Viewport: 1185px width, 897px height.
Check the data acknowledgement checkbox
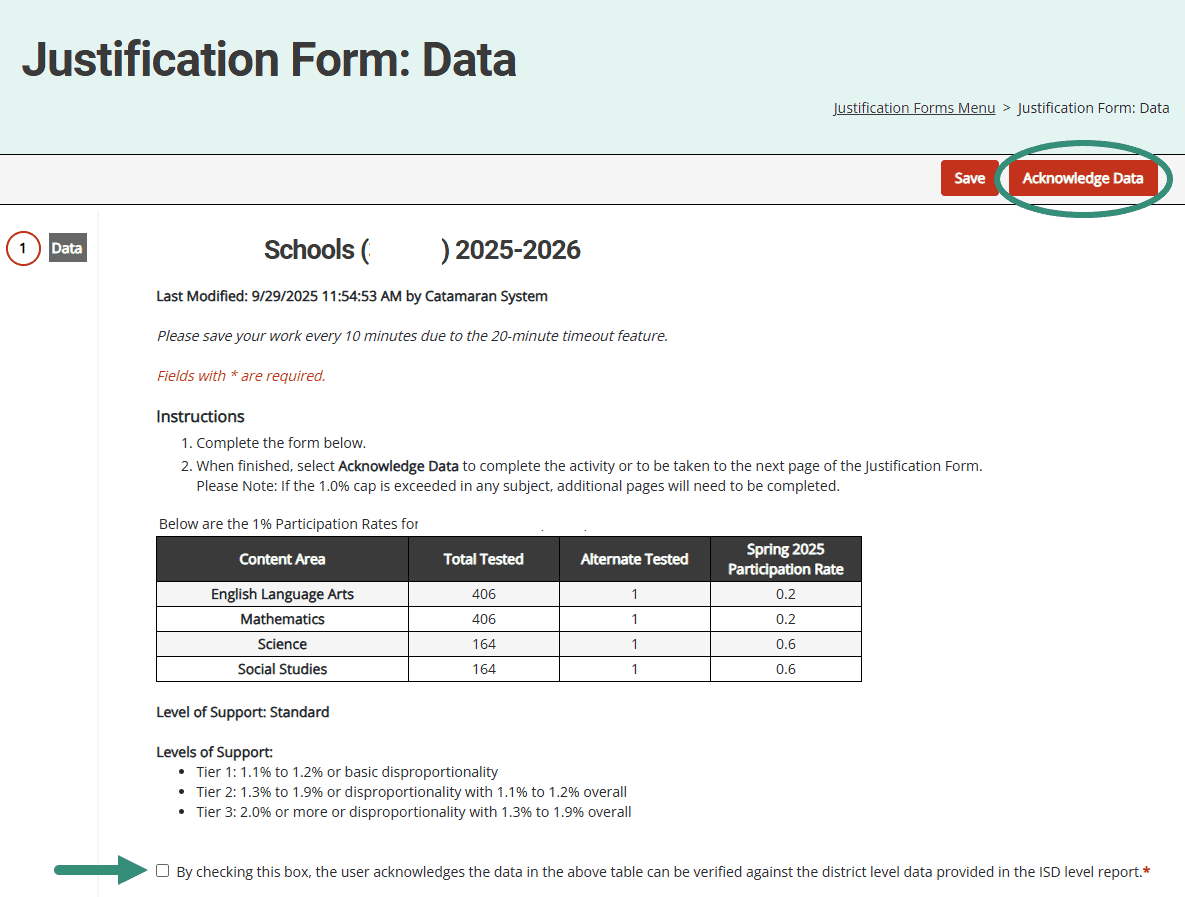click(x=162, y=871)
